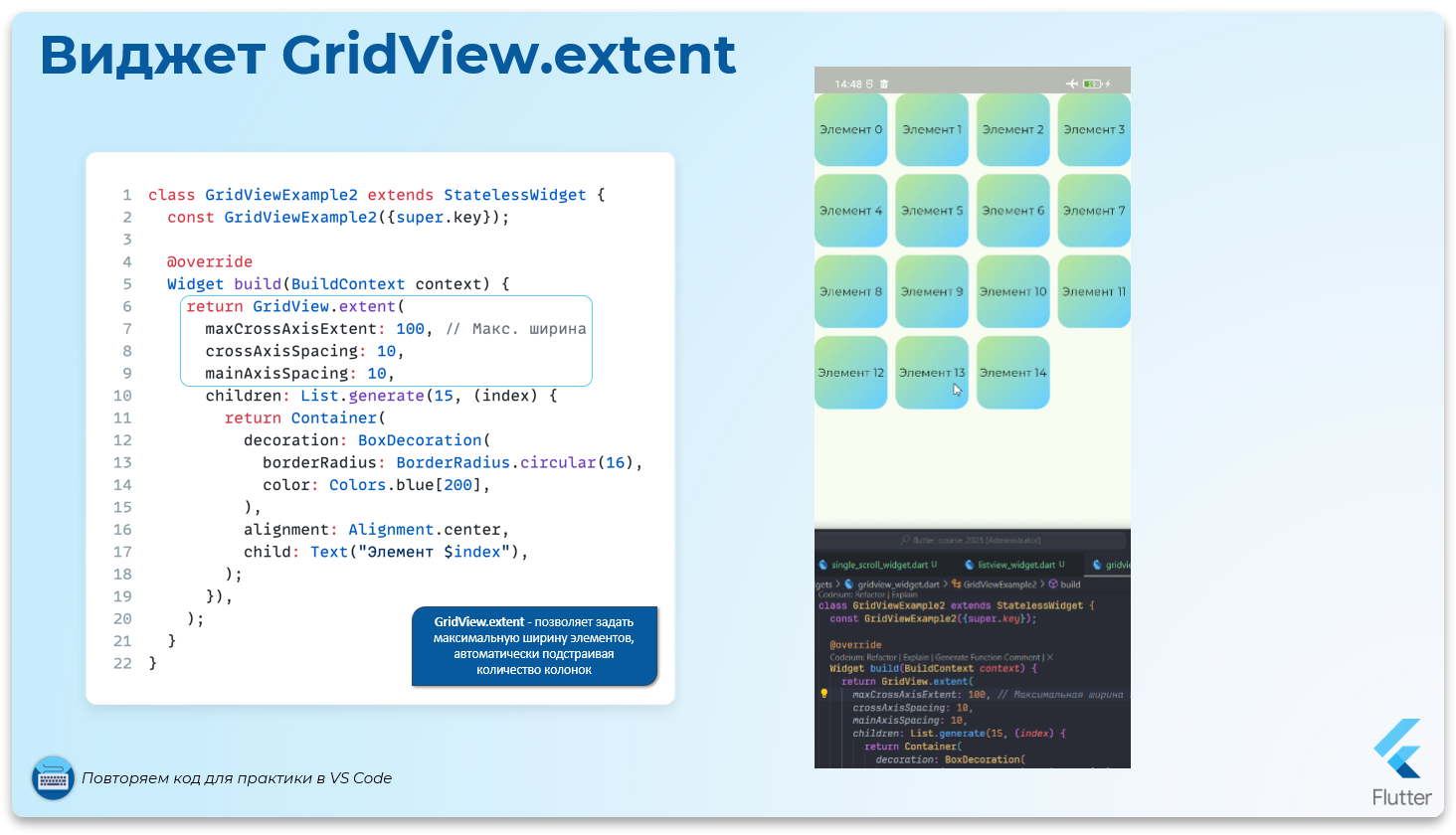Tap the battery icon in phone status bar
The height and width of the screenshot is (835, 1456).
click(x=1092, y=84)
